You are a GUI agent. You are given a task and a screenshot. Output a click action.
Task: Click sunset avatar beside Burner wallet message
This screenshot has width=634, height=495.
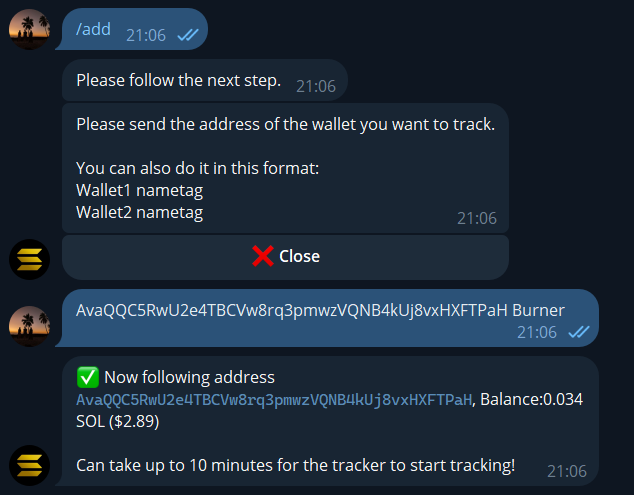pos(30,326)
